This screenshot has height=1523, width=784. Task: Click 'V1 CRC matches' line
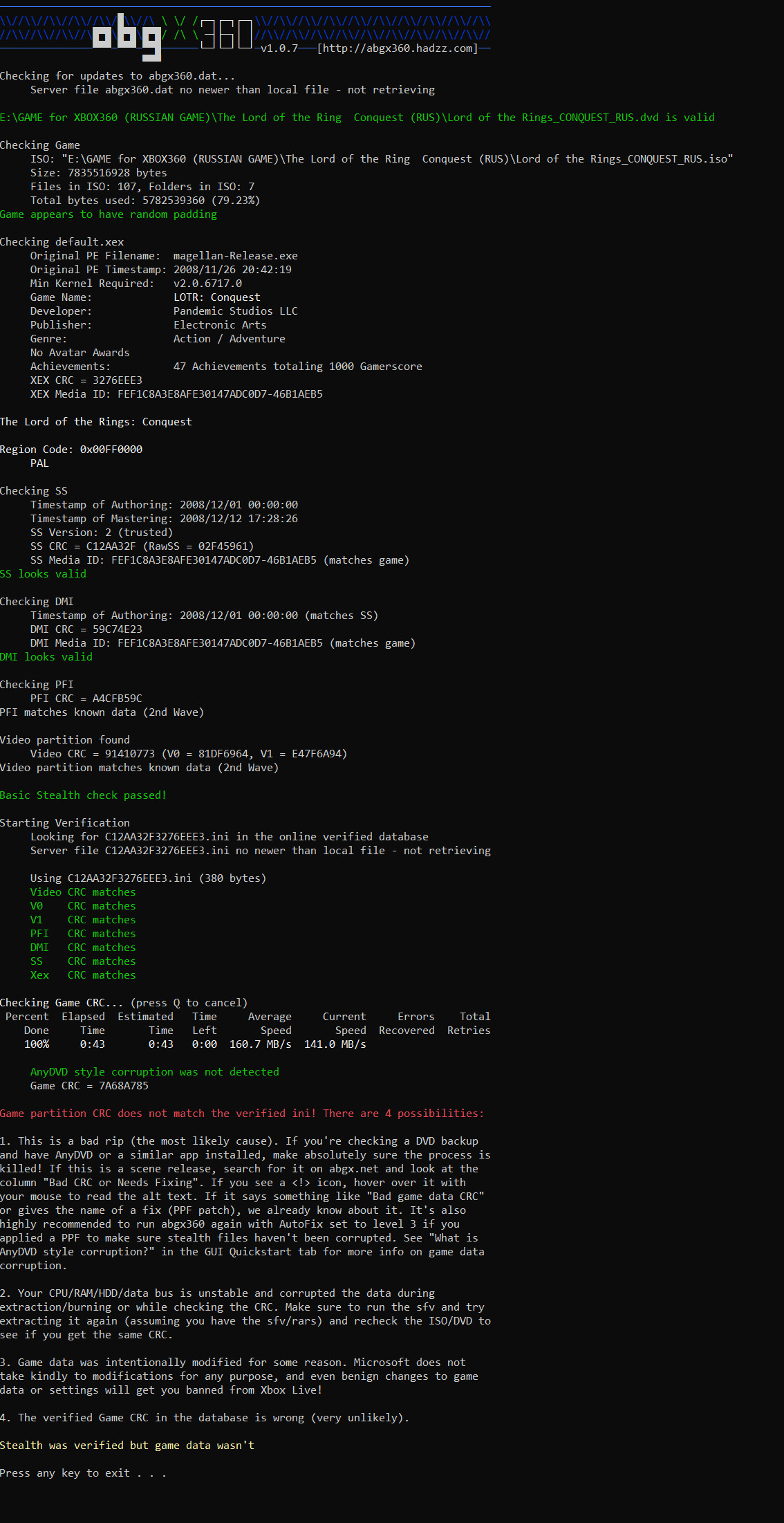[83, 920]
